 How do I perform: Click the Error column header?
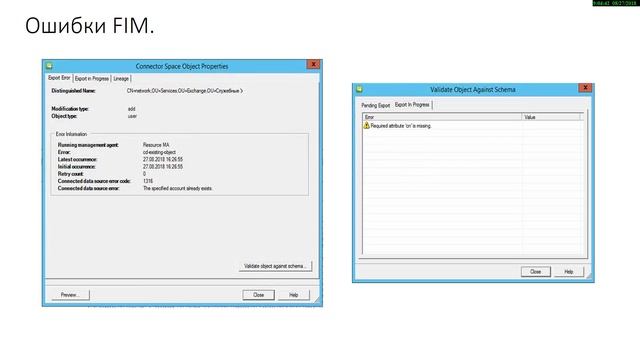(x=442, y=117)
